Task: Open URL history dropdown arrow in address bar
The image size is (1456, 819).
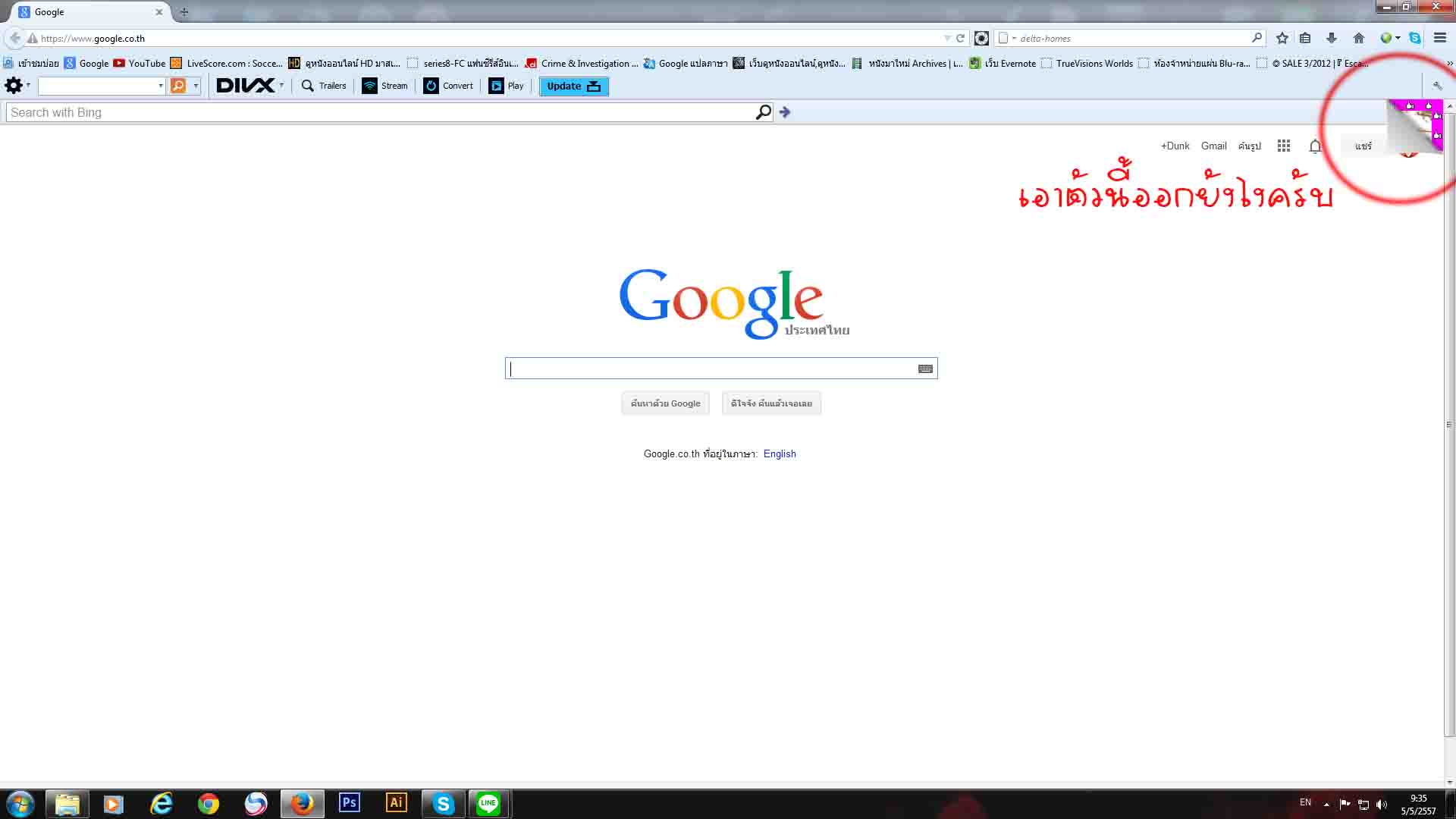Action: pyautogui.click(x=947, y=38)
